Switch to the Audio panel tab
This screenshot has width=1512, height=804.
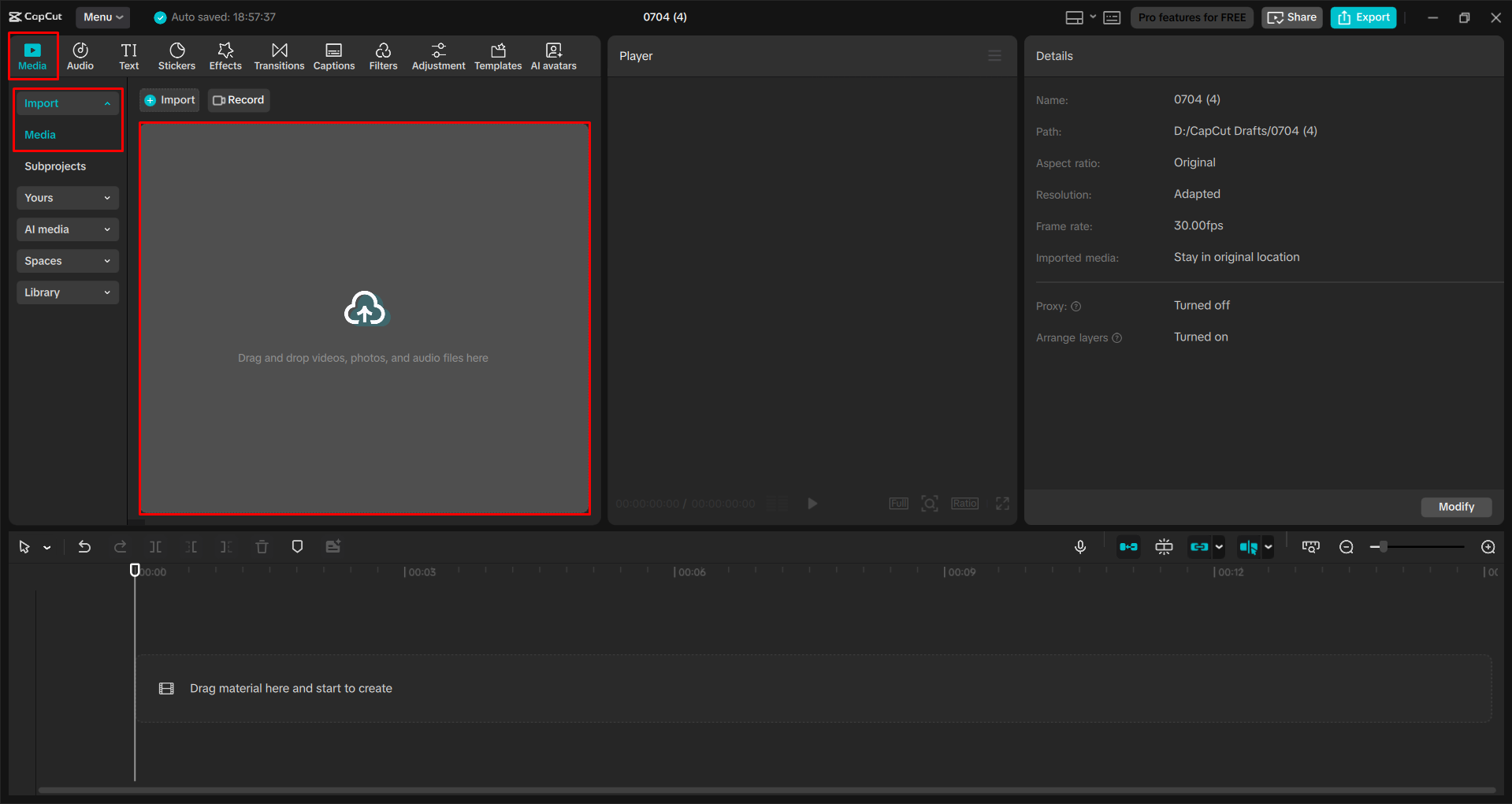click(x=80, y=55)
